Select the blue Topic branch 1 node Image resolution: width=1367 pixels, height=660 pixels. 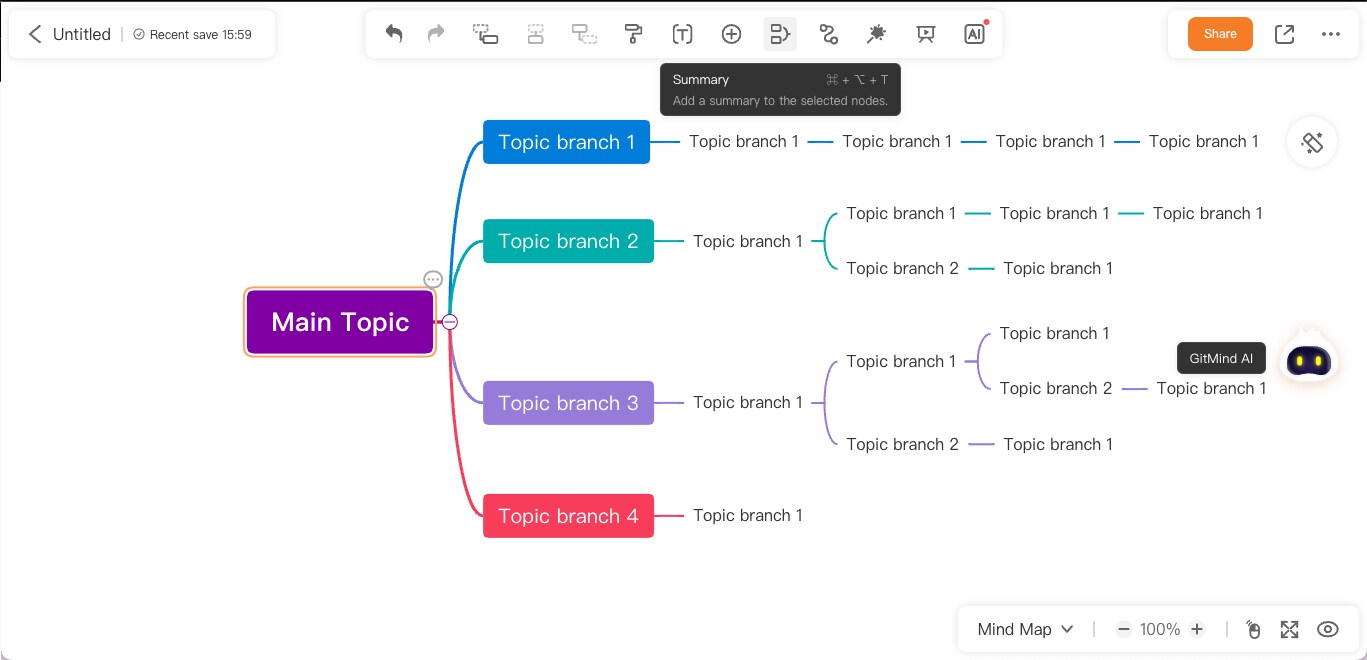click(x=566, y=142)
